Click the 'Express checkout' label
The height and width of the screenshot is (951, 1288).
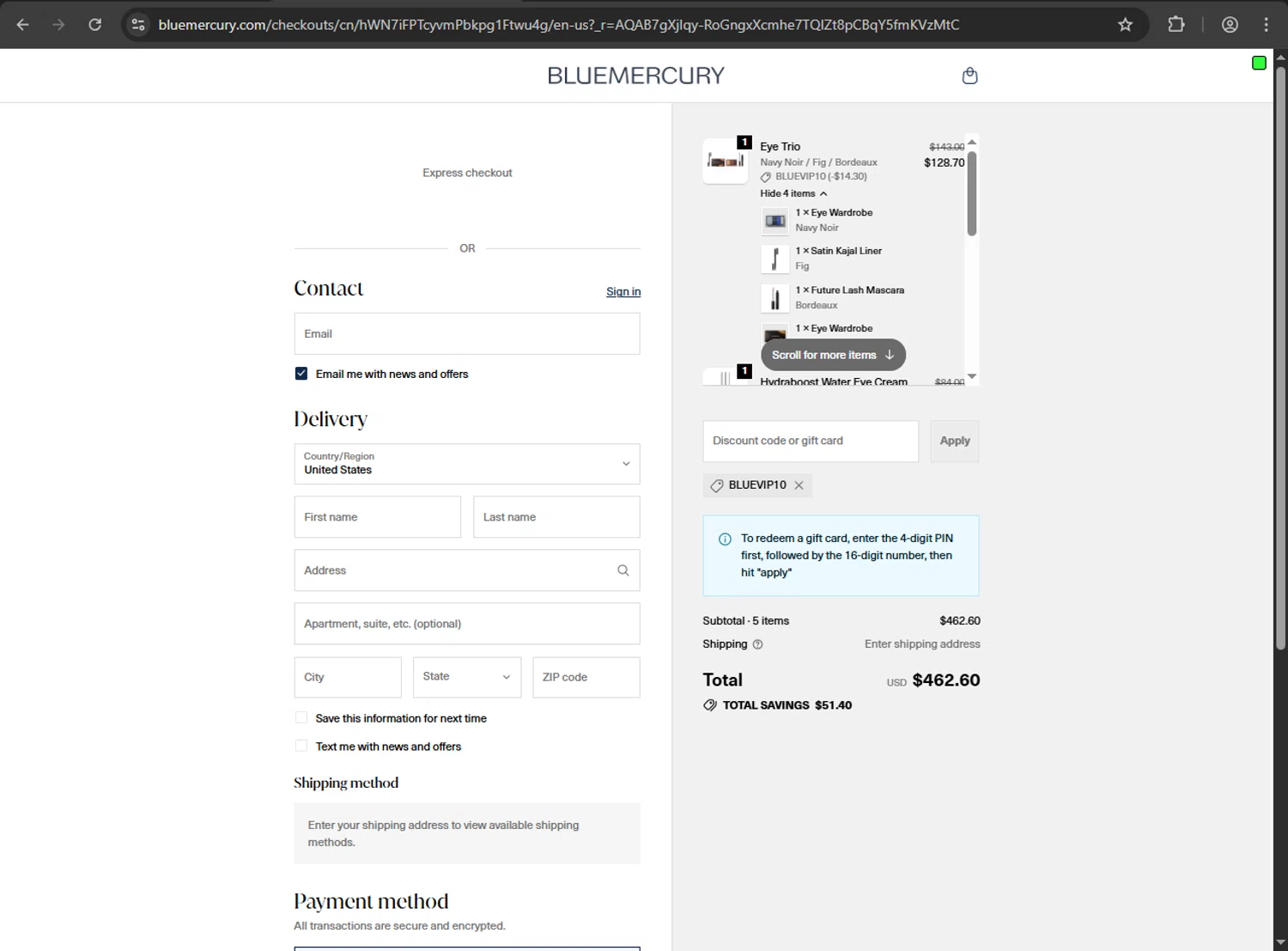click(467, 173)
